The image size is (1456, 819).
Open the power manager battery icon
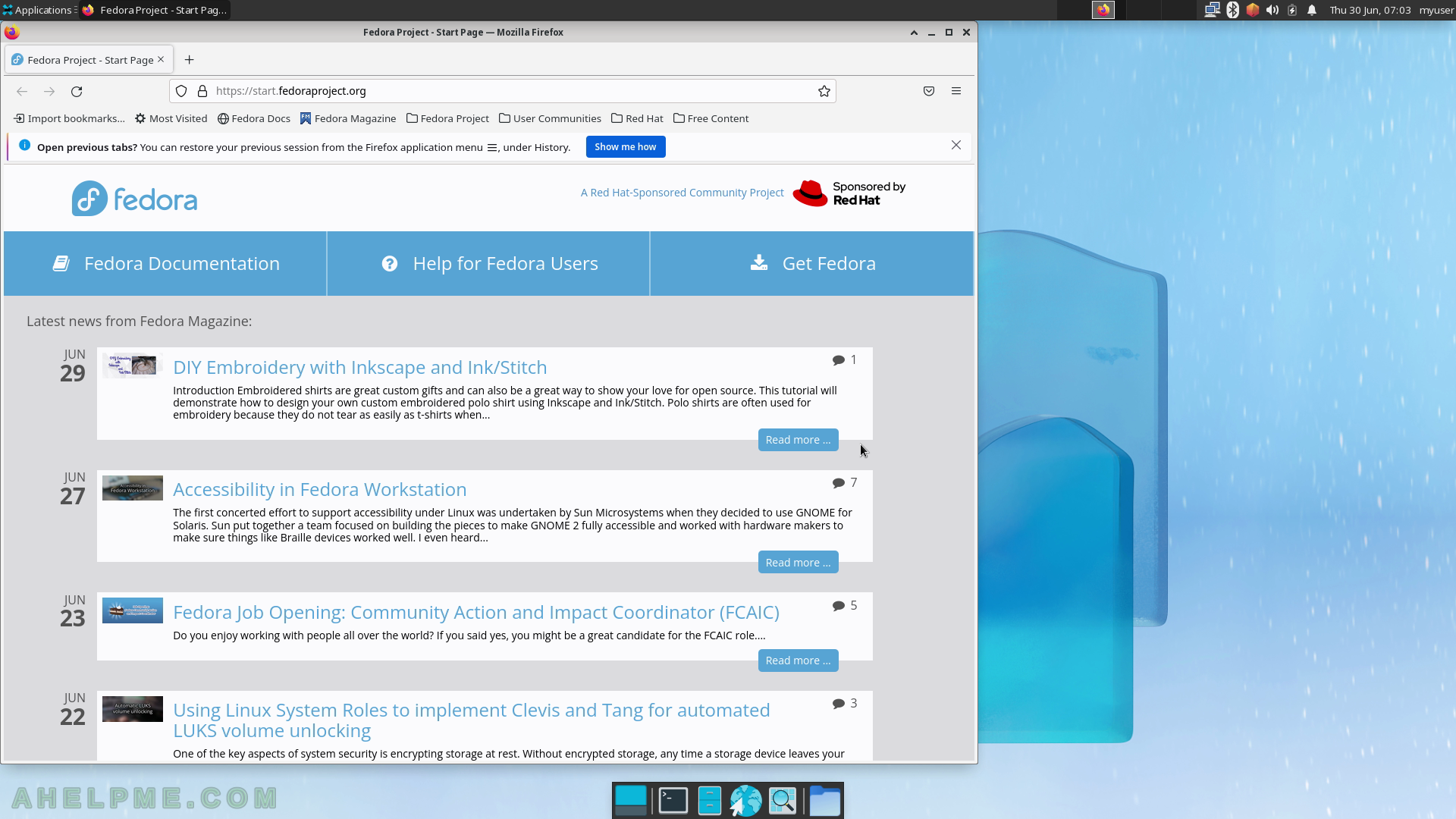pyautogui.click(x=1292, y=10)
